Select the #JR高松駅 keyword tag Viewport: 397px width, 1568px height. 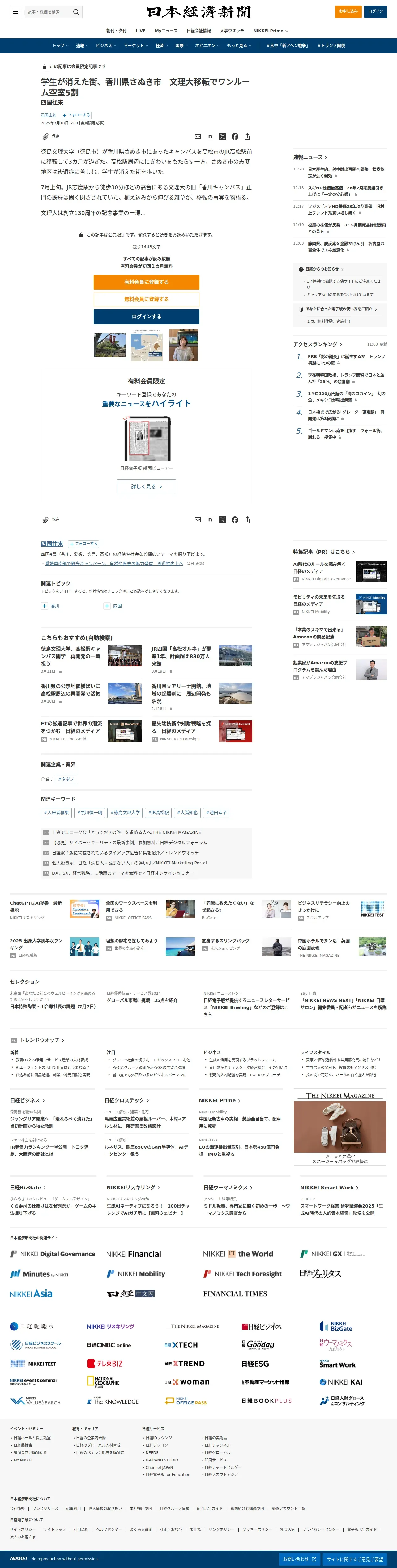pos(159,812)
